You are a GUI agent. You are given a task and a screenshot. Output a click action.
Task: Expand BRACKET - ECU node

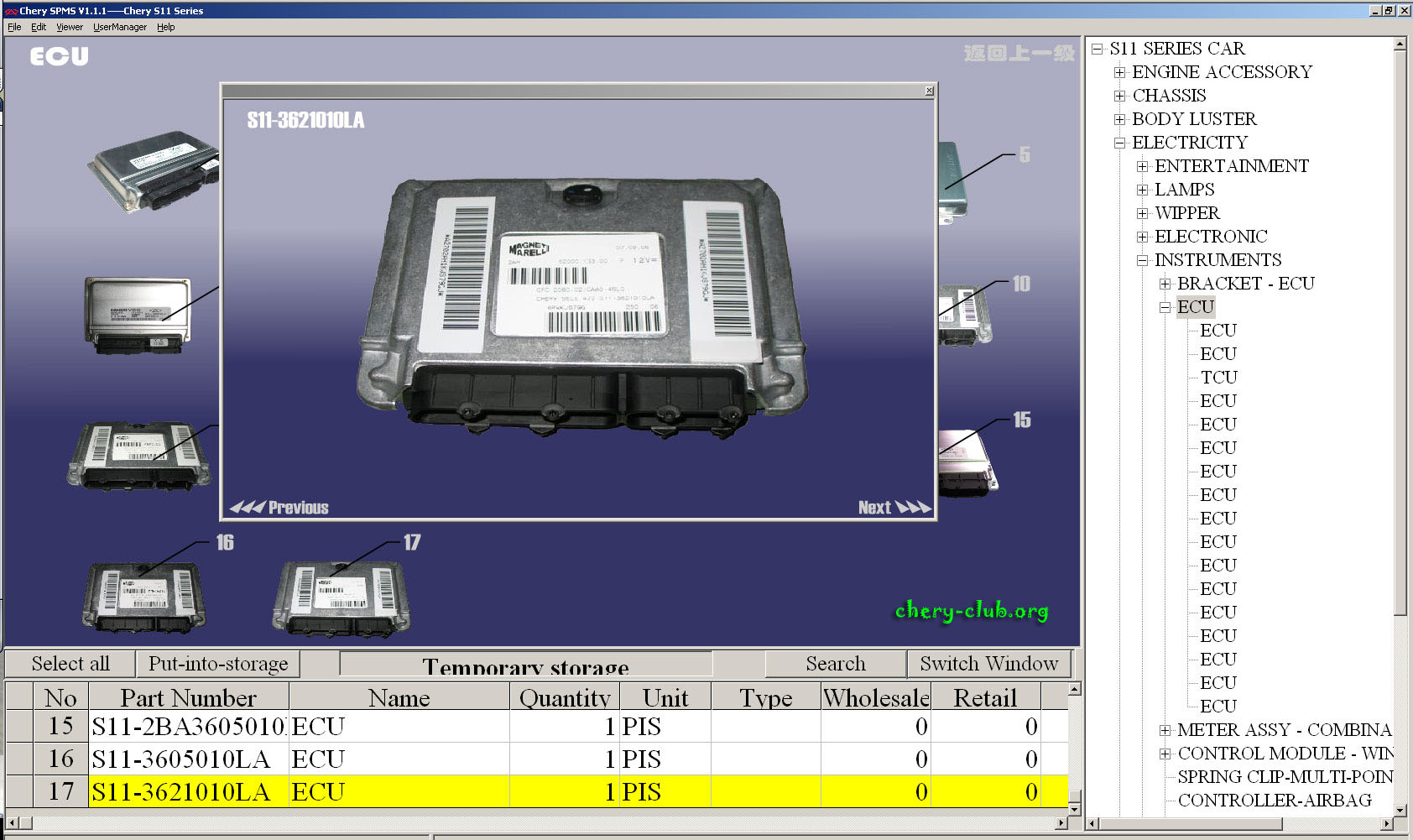(1165, 284)
